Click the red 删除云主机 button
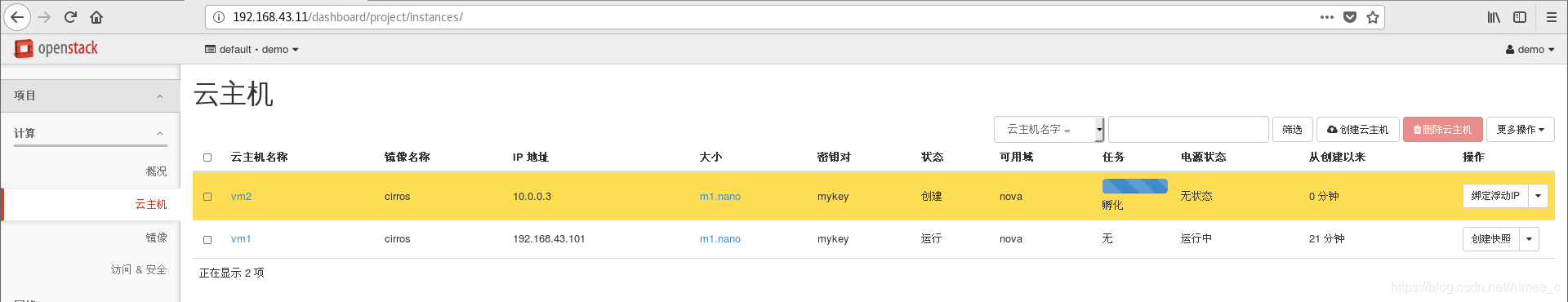1568x302 pixels. pyautogui.click(x=1442, y=129)
